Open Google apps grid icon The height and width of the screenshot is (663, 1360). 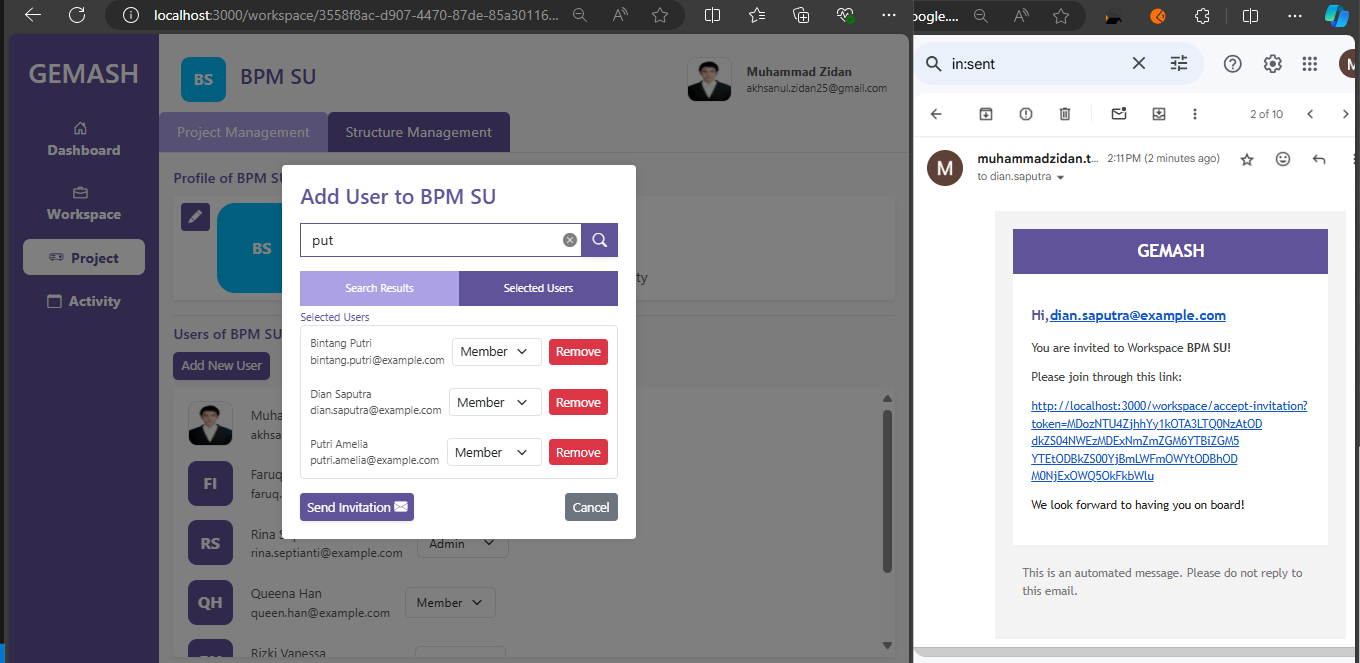tap(1310, 64)
